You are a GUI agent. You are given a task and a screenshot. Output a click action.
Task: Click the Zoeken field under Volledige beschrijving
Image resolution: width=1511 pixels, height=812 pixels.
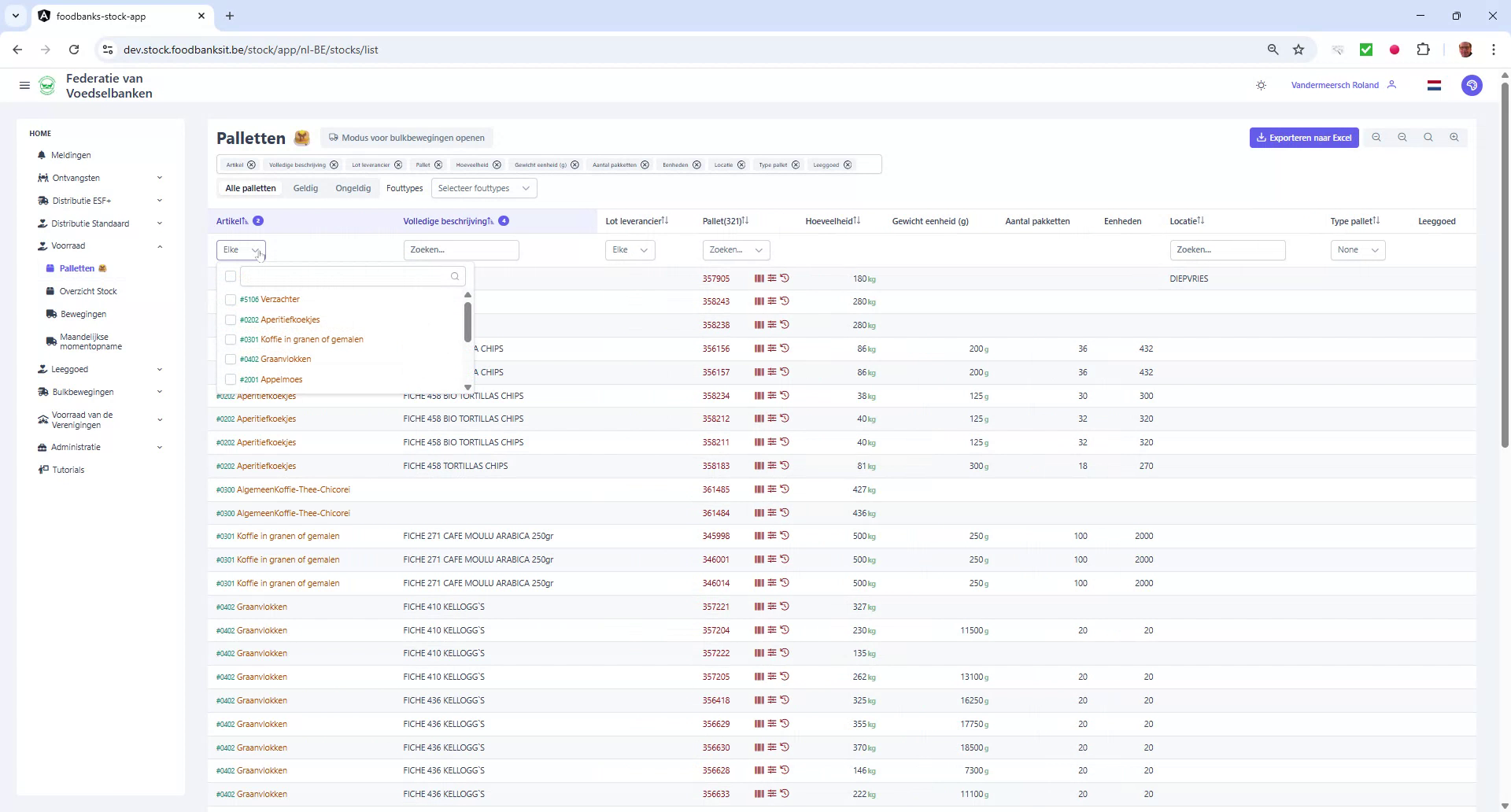(x=461, y=249)
